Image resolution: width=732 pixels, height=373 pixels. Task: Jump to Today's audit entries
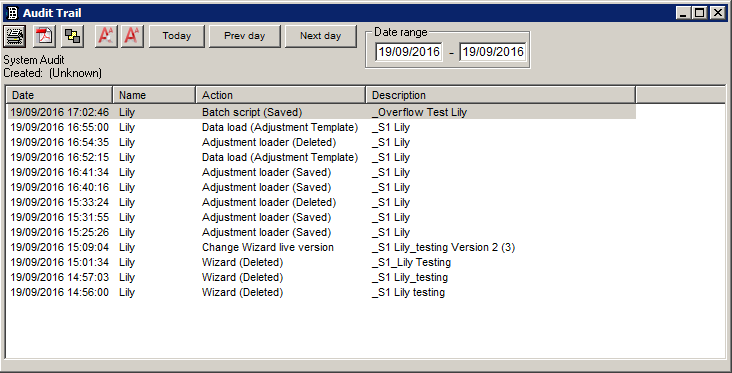(176, 36)
